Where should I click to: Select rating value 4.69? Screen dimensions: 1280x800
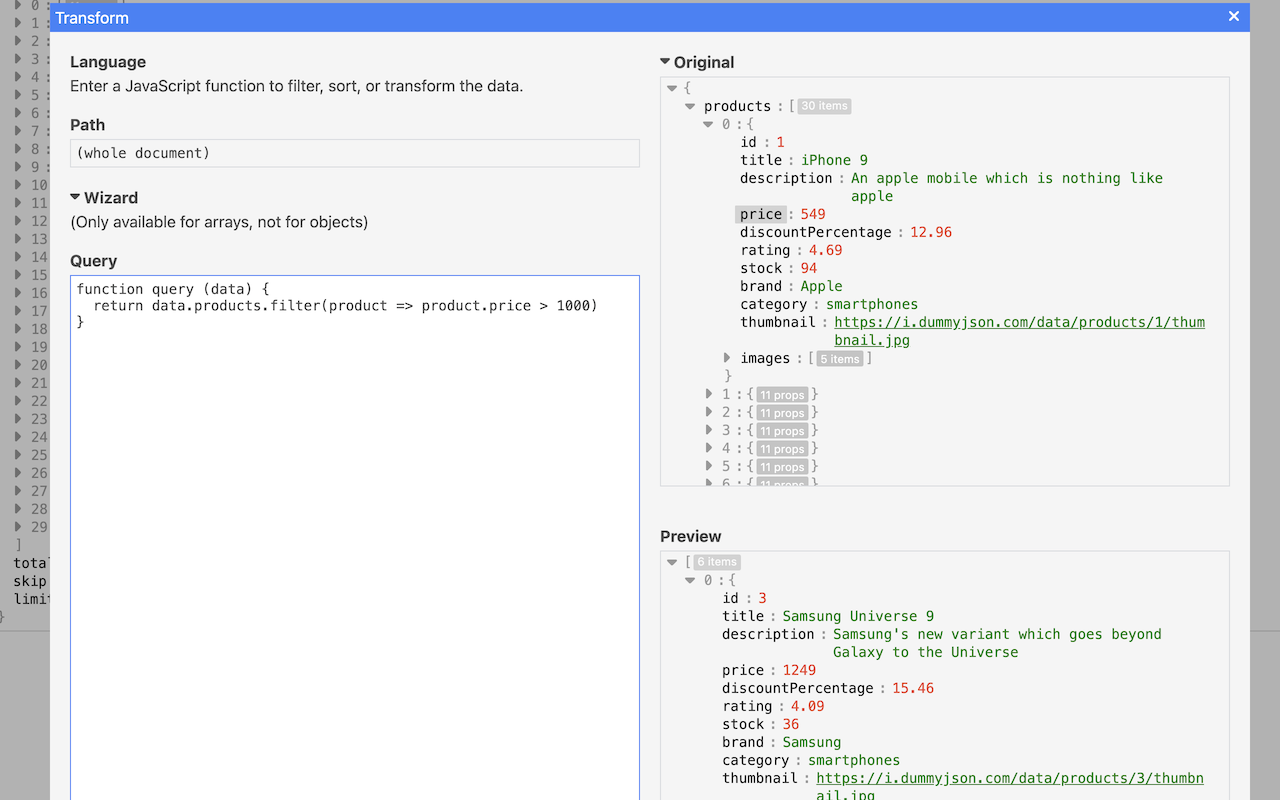point(826,250)
